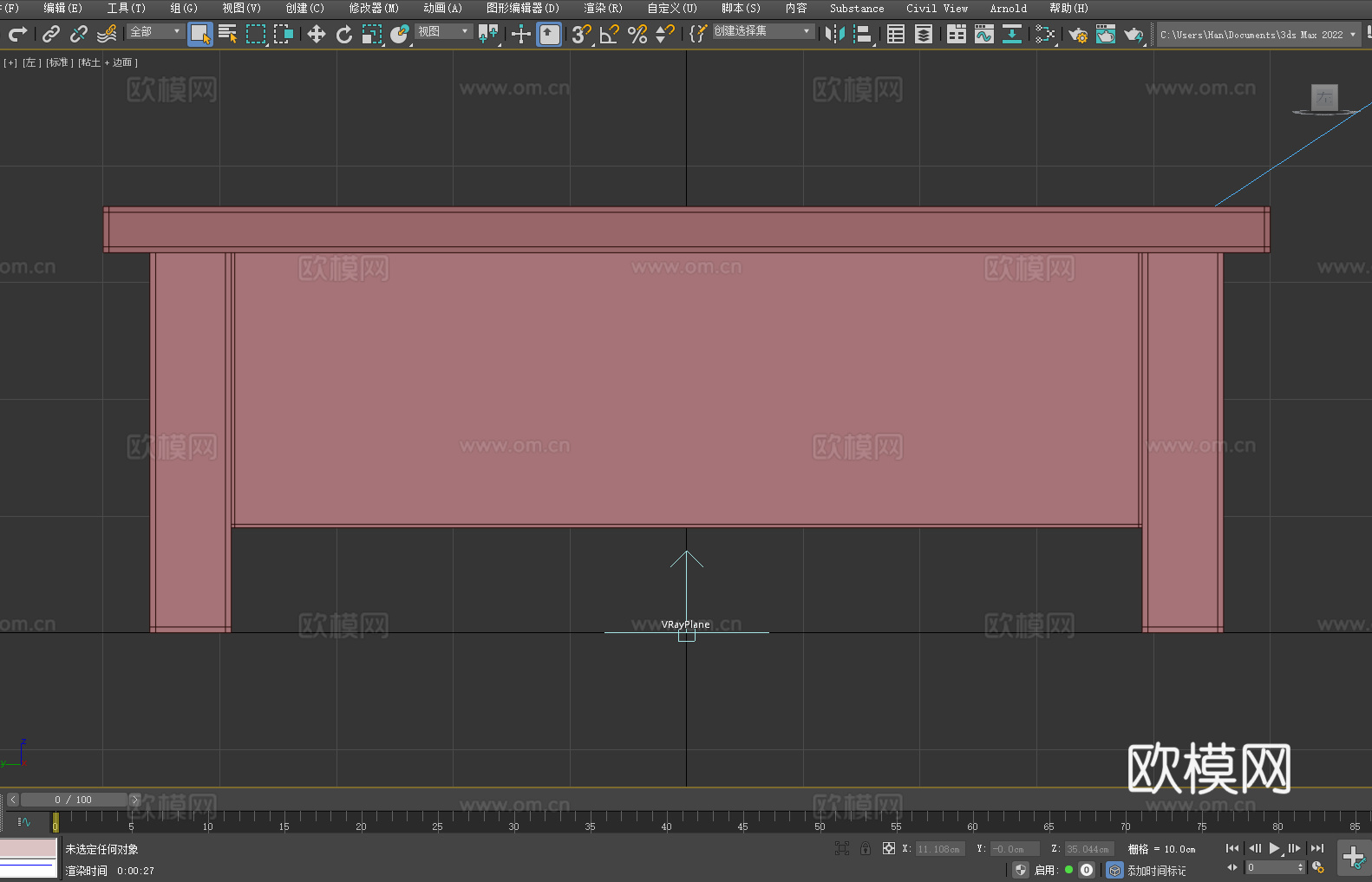This screenshot has width=1372, height=882.
Task: Toggle Window/Crossing selection mode
Action: 284,34
